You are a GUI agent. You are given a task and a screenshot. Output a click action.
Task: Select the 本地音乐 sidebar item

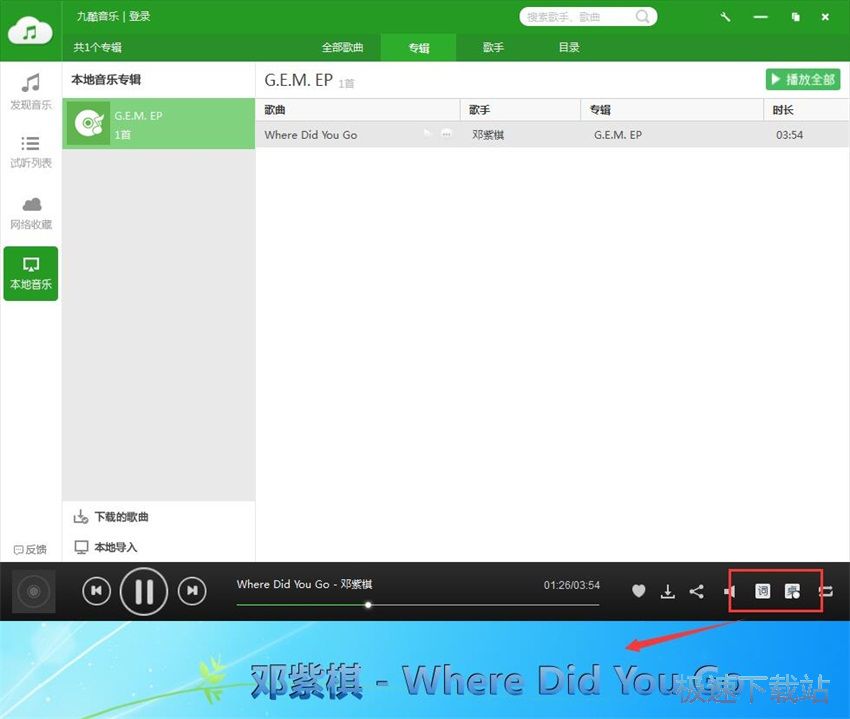[x=31, y=273]
